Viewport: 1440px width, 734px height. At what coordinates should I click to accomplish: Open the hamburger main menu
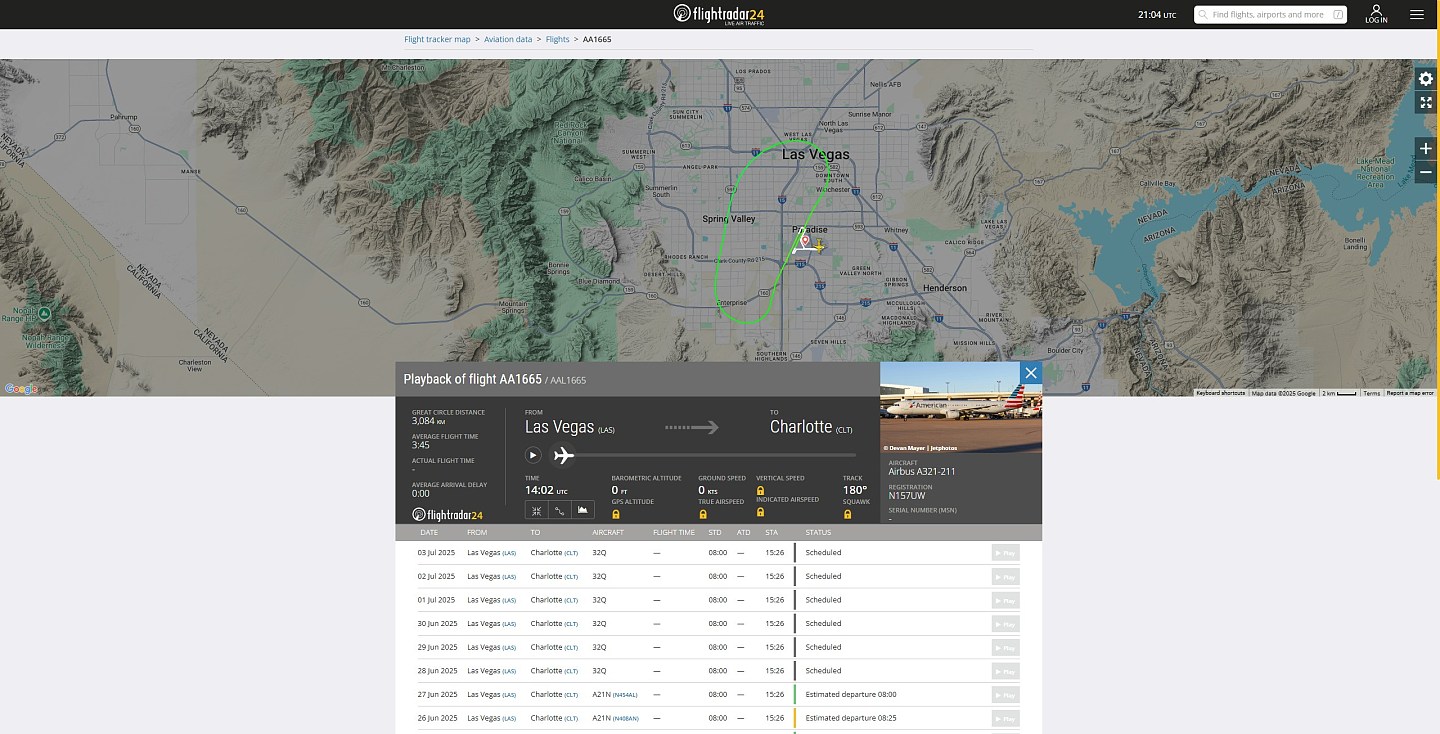[x=1416, y=14]
